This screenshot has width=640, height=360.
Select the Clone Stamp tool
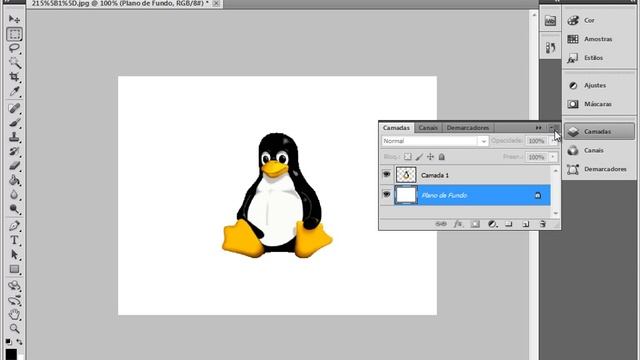[14, 137]
